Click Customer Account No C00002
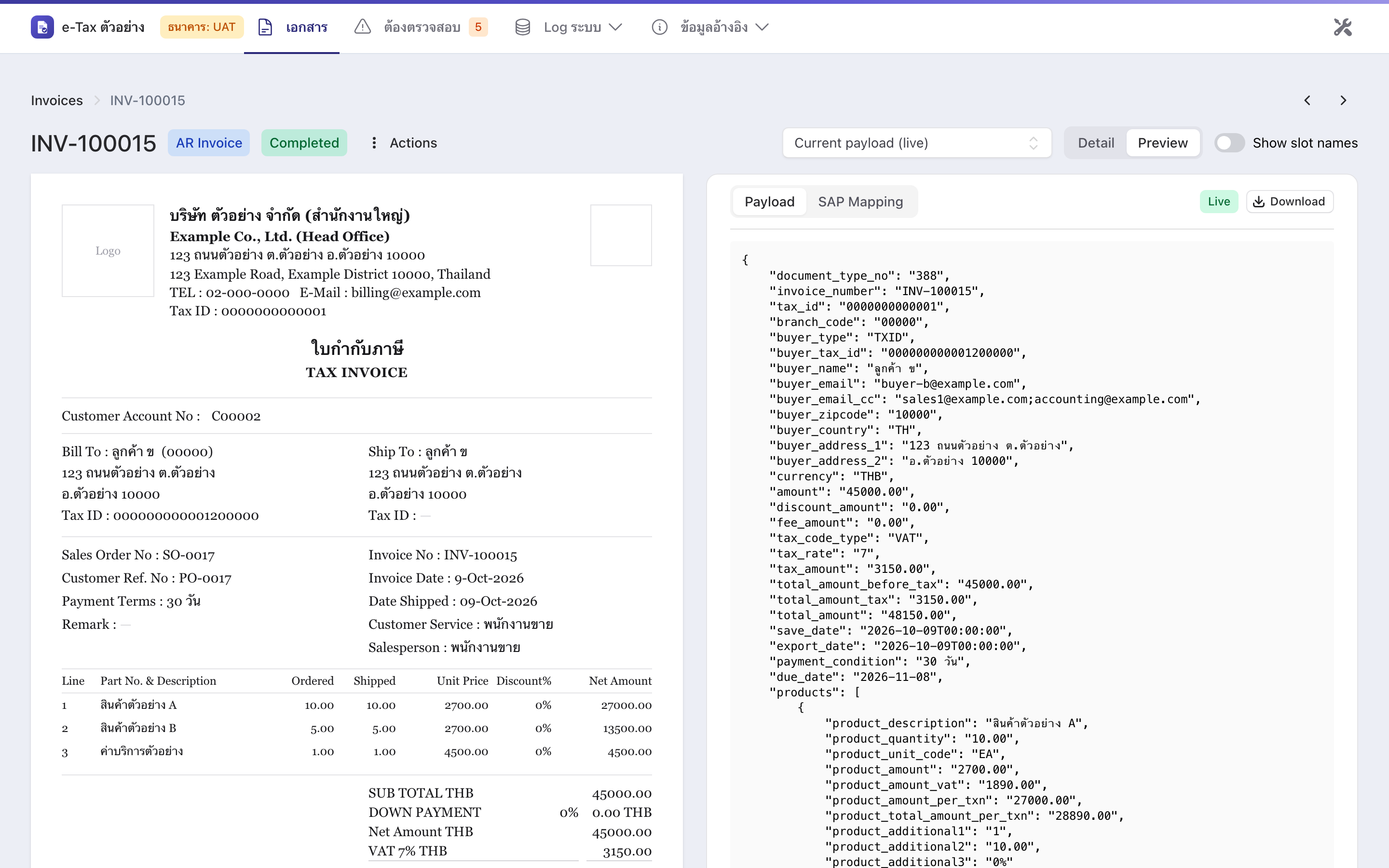 161,416
